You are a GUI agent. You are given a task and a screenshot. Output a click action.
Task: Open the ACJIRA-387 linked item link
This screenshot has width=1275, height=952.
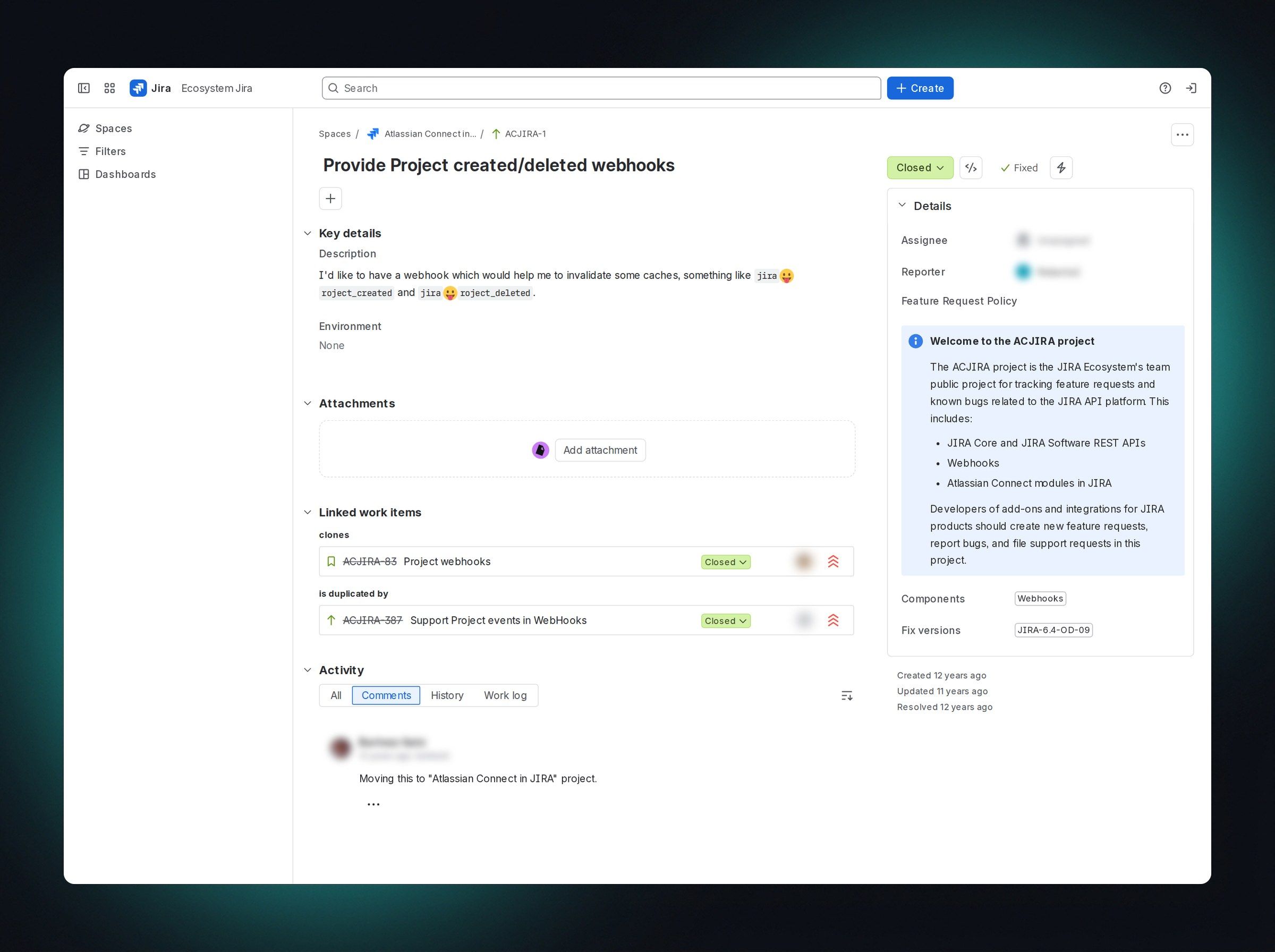click(372, 620)
